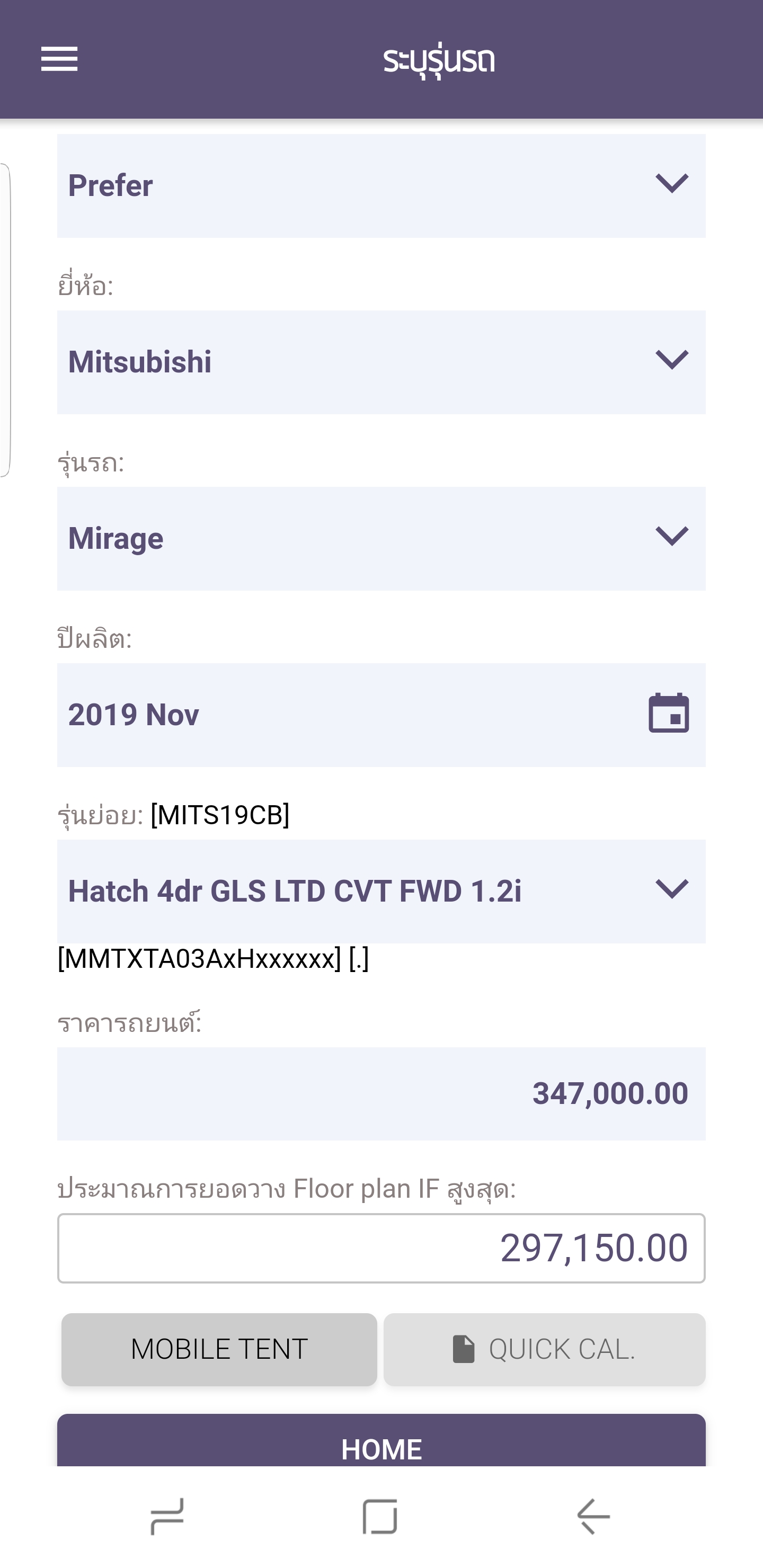Click the ระบุรุ่นรถ header title
763x1568 pixels.
439,61
